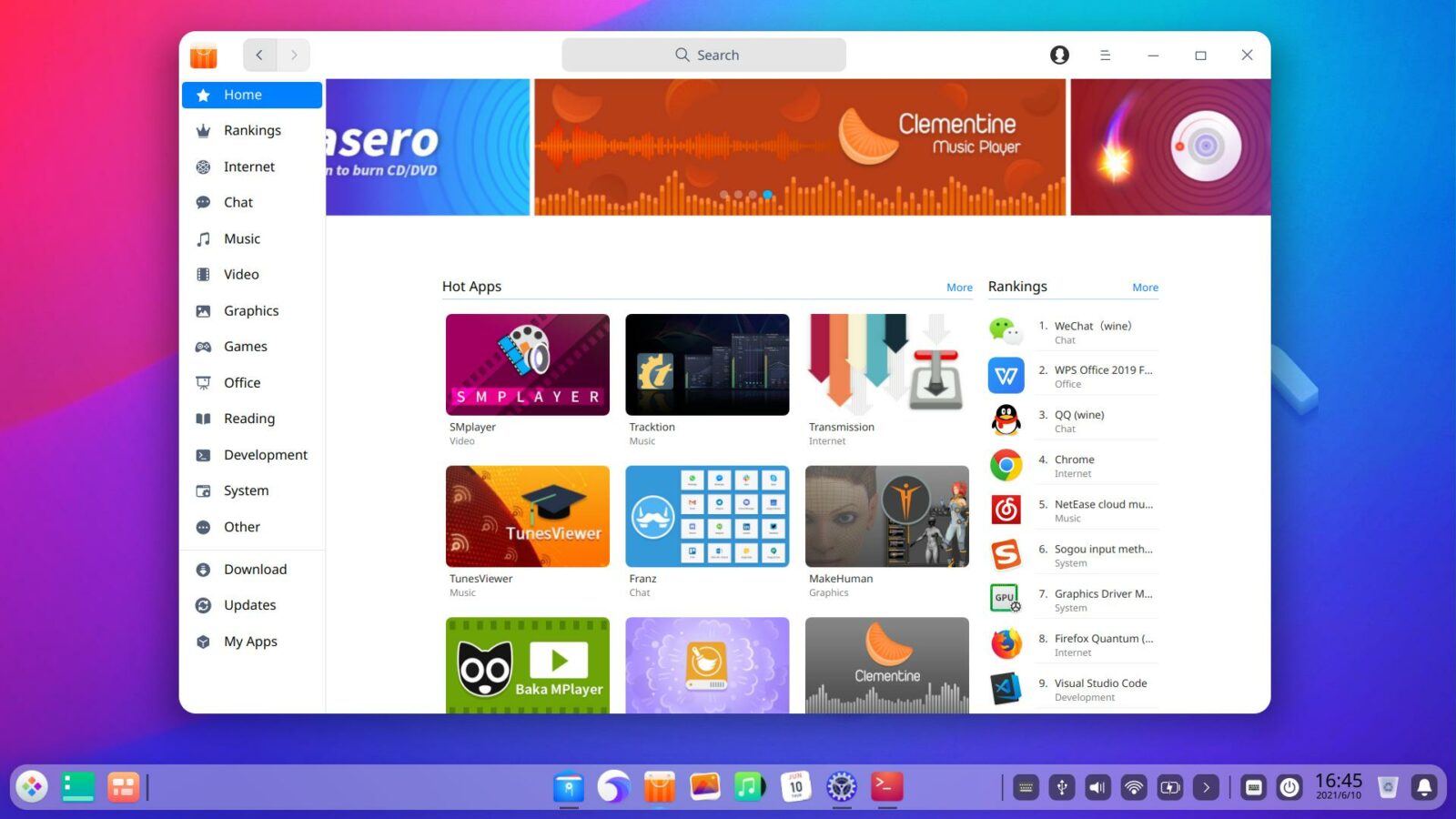Select a carousel indicator dot
The width and height of the screenshot is (1456, 819).
point(767,195)
